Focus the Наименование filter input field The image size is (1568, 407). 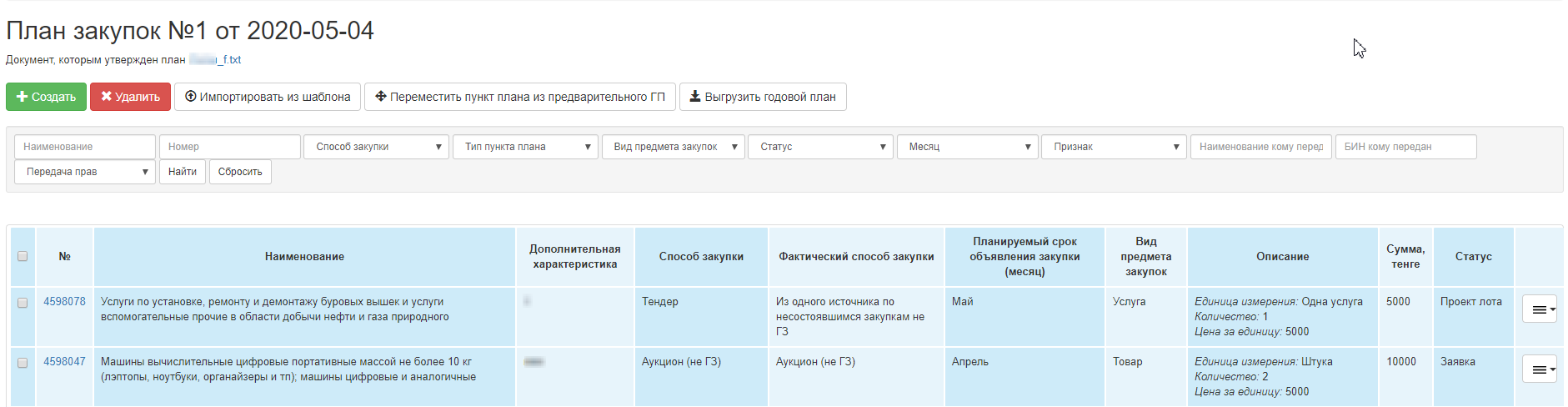tap(85, 147)
